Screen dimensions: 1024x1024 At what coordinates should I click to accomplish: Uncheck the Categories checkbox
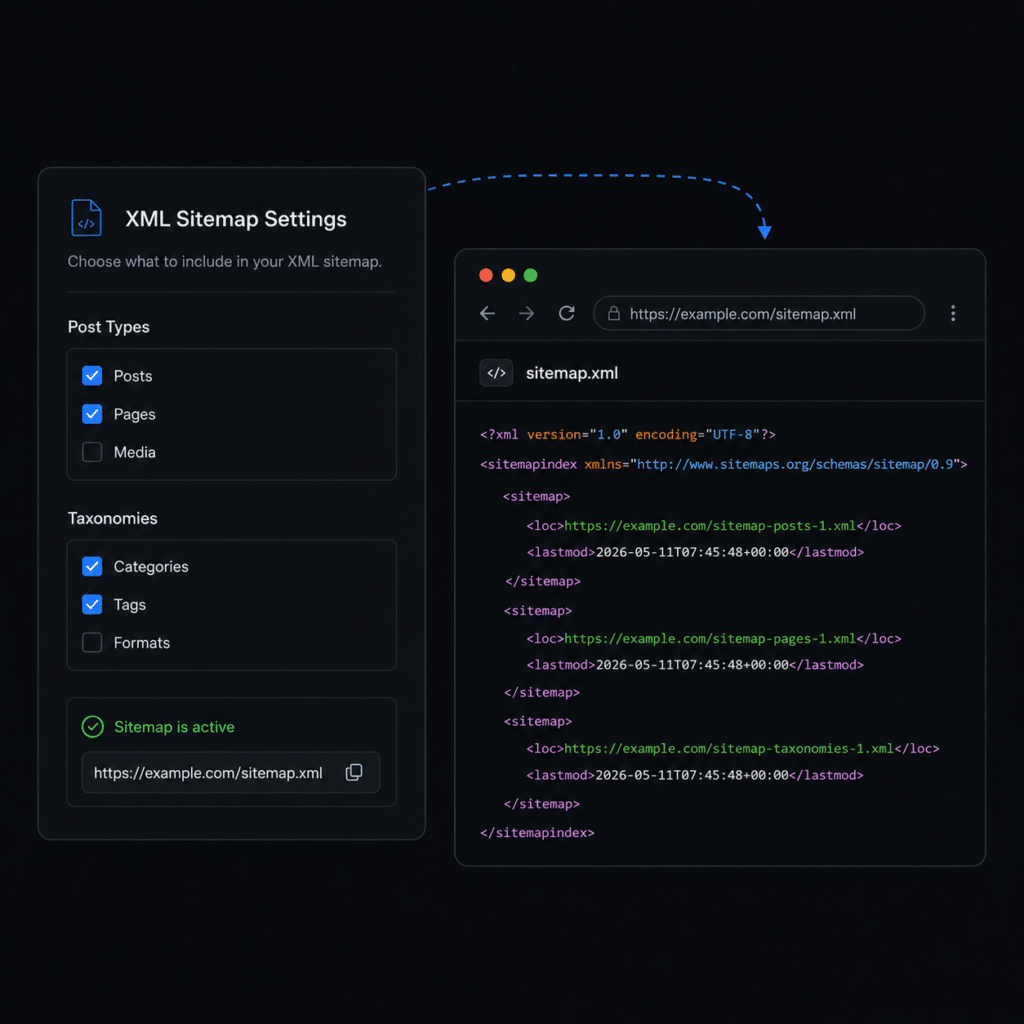point(92,566)
